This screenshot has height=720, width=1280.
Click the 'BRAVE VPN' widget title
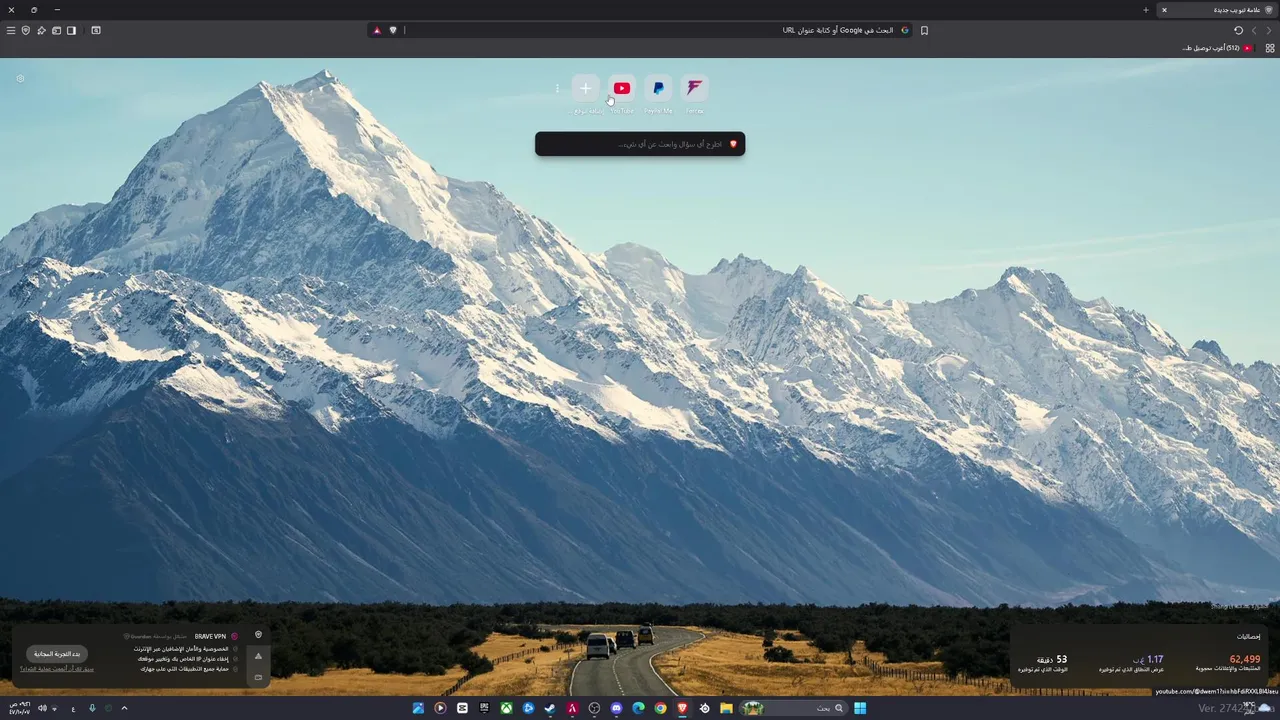click(x=210, y=636)
